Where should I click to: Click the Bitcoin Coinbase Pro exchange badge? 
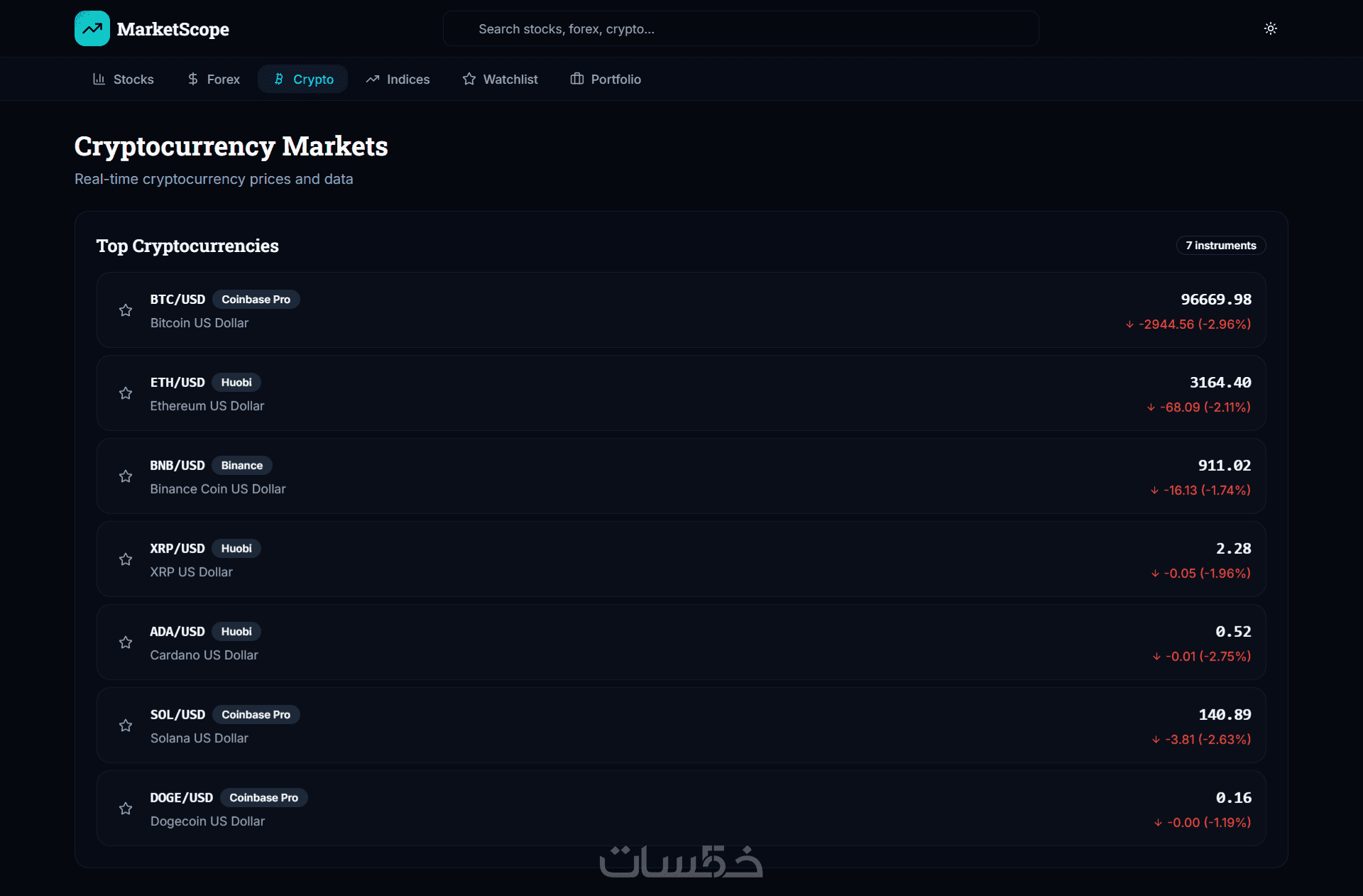point(256,300)
